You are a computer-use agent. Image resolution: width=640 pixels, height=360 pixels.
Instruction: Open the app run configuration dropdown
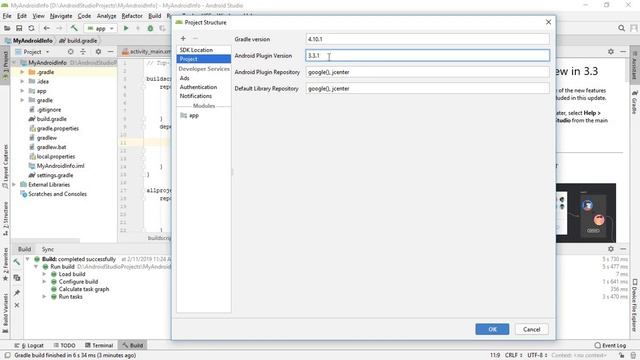pyautogui.click(x=100, y=28)
